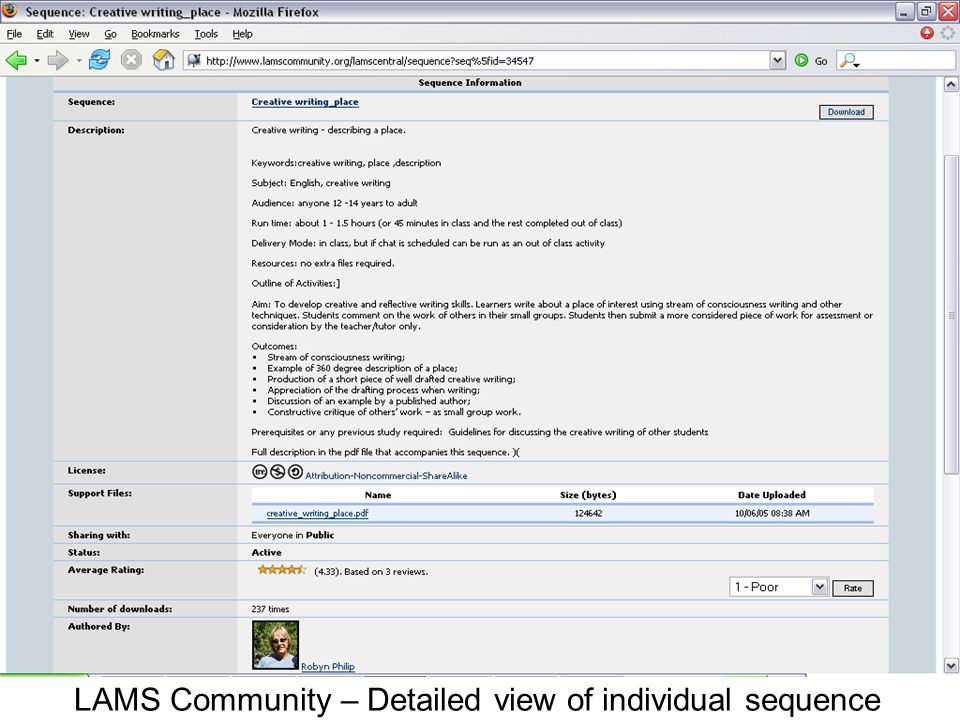Viewport: 960px width, 720px height.
Task: Go to the Home page icon
Action: point(163,60)
